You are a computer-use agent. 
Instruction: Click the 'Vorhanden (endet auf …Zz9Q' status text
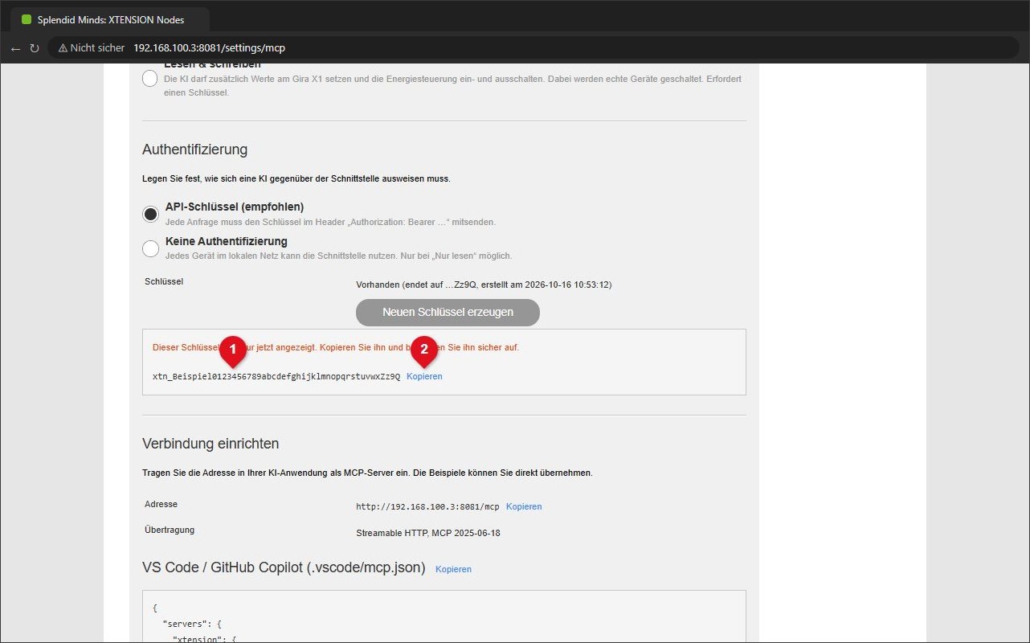[484, 284]
